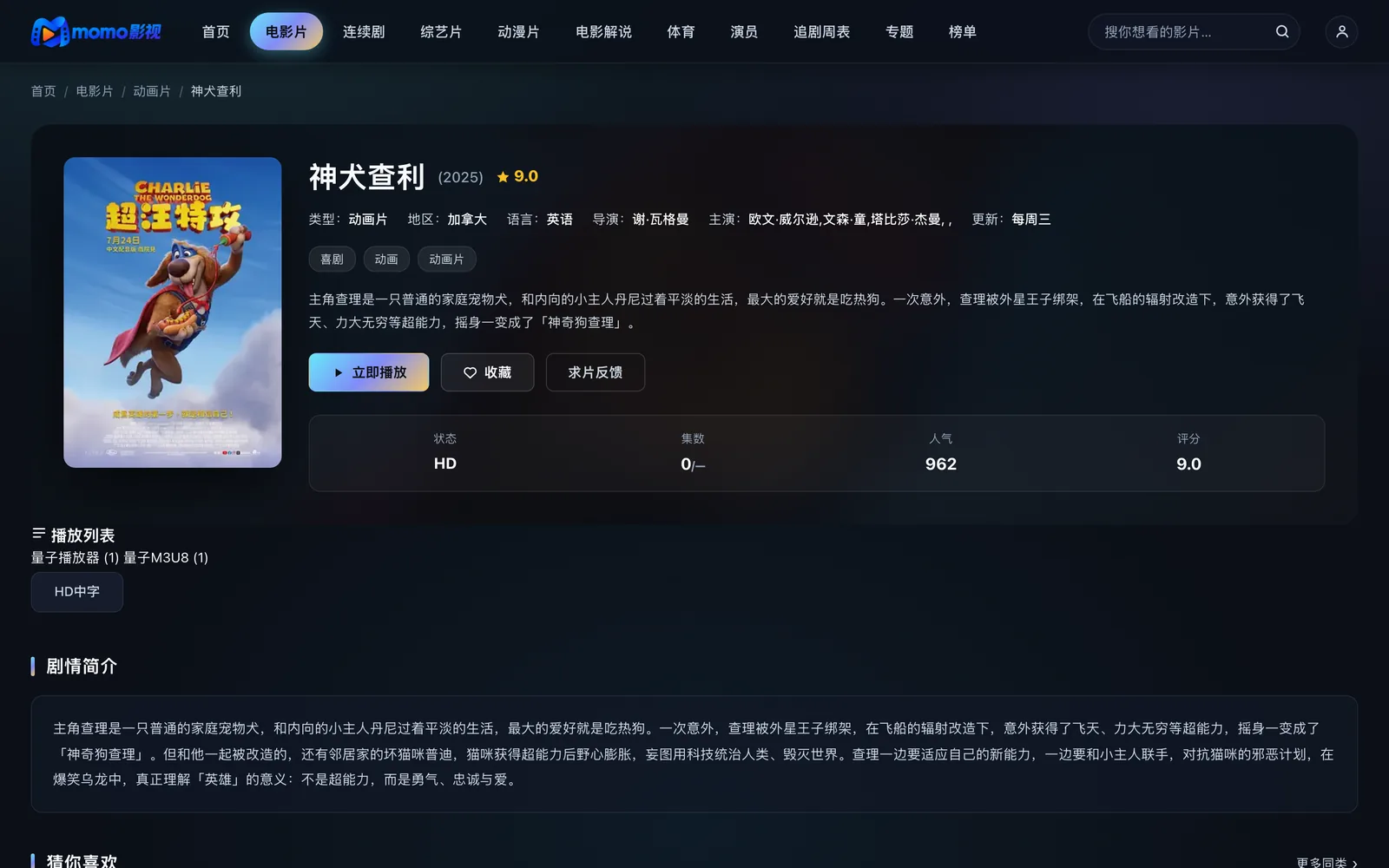Open the 榜单 rankings page
The width and height of the screenshot is (1389, 868).
pos(963,31)
